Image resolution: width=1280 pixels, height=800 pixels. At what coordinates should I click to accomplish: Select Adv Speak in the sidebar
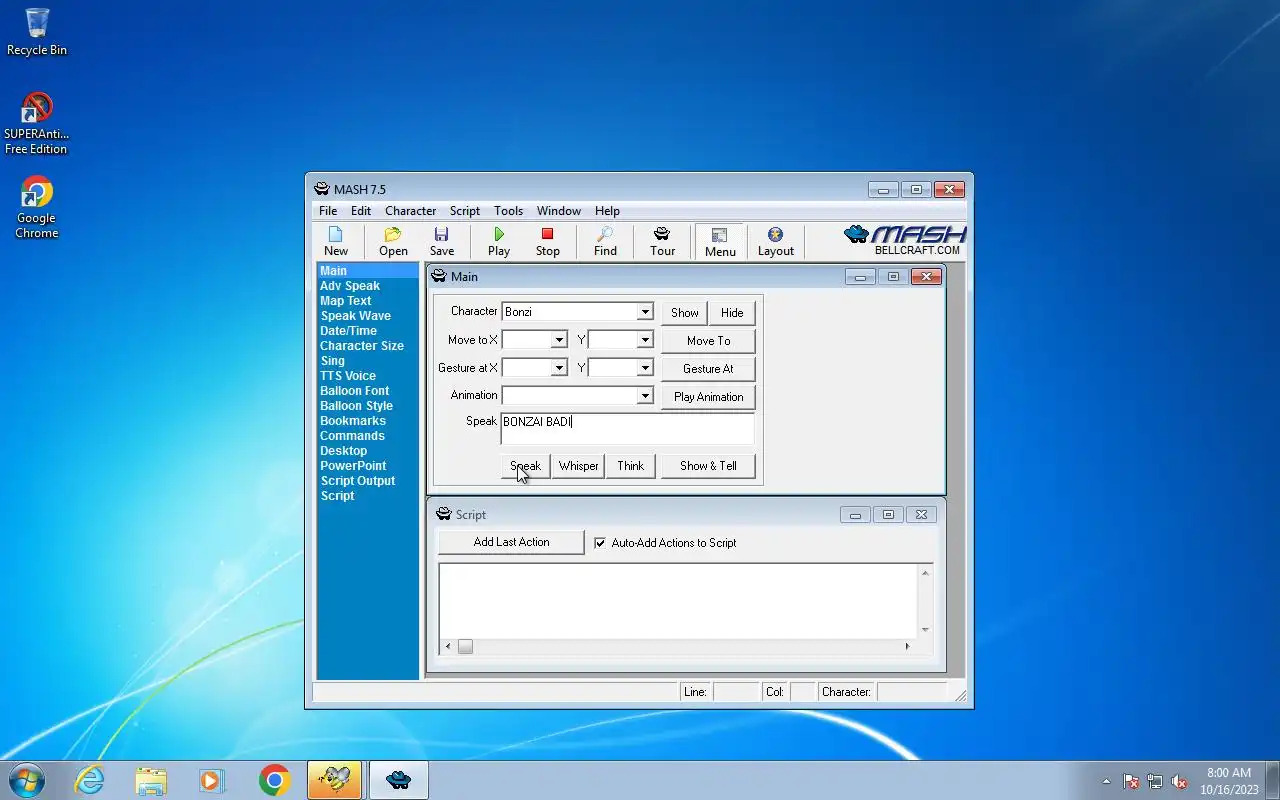(x=350, y=286)
